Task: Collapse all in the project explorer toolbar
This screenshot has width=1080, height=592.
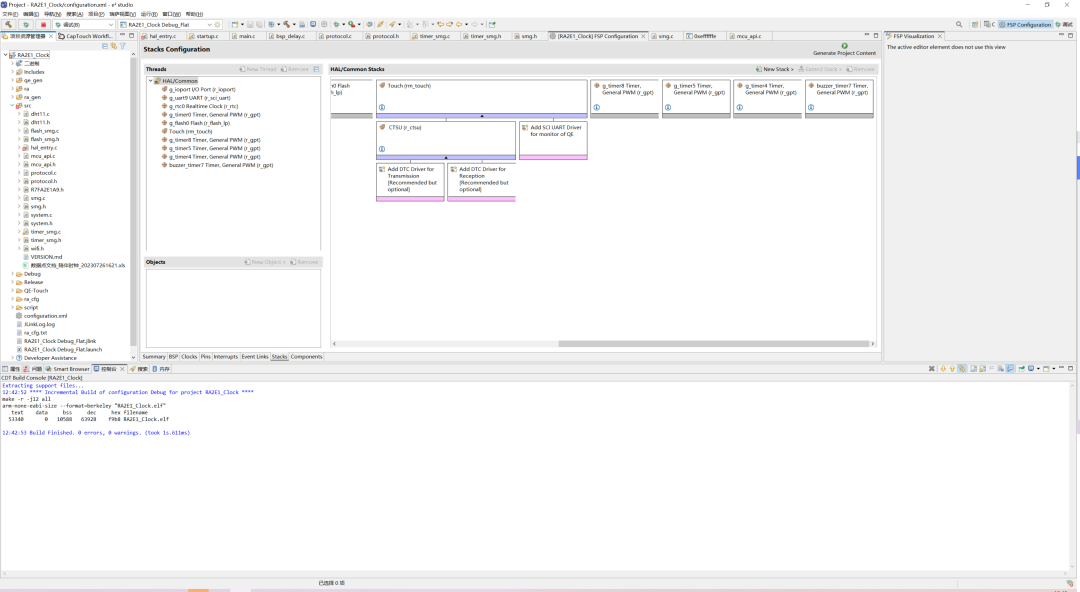Action: coord(105,46)
